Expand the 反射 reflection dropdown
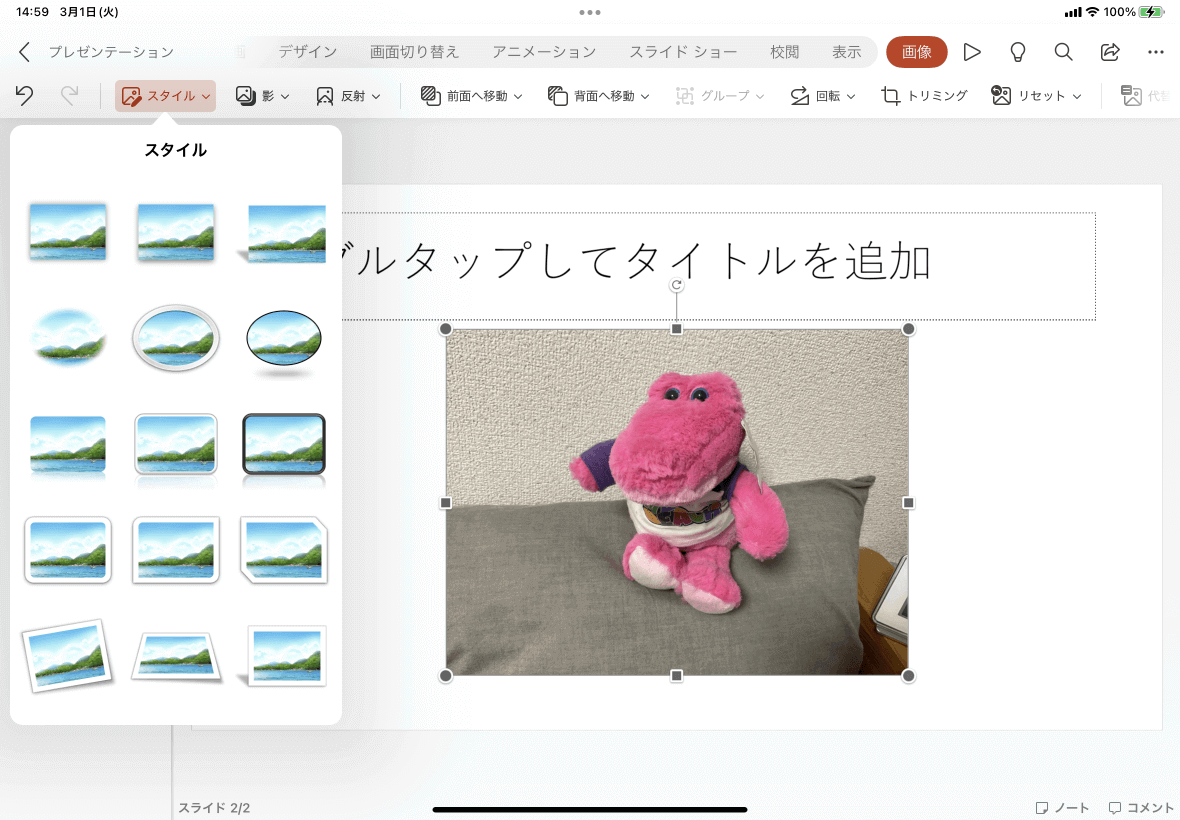 coord(348,96)
